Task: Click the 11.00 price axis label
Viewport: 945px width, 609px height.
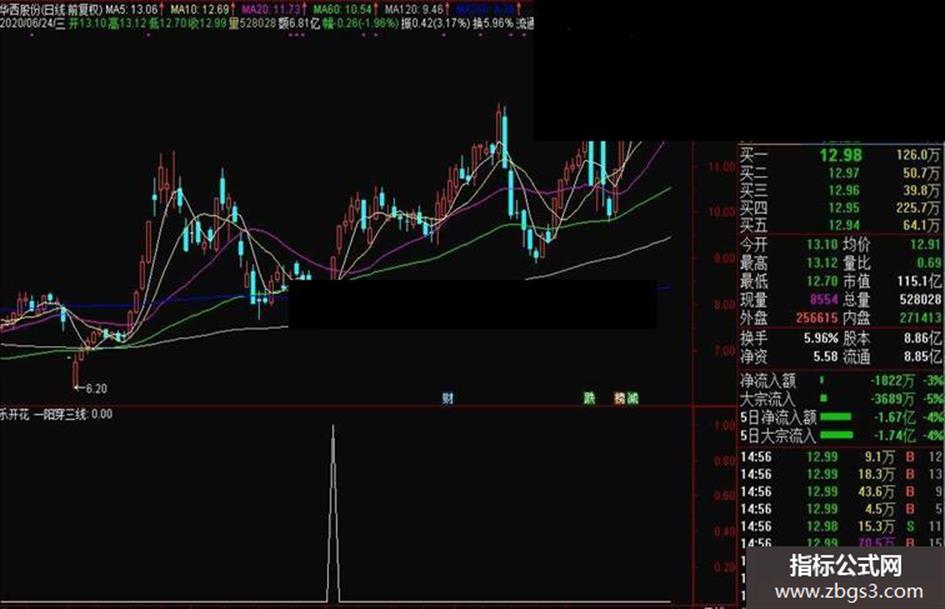Action: pos(723,167)
